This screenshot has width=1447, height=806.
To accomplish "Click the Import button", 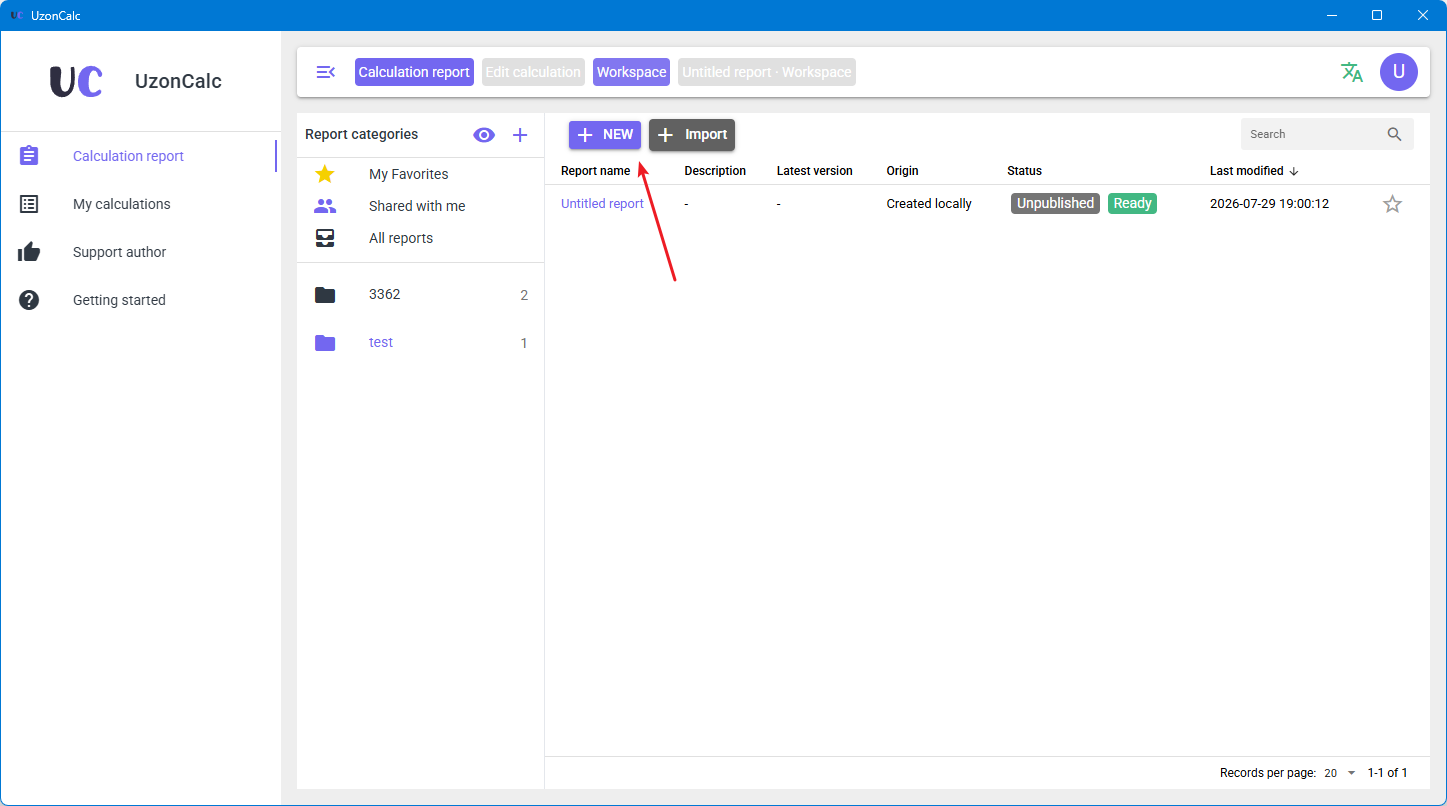I will click(692, 135).
